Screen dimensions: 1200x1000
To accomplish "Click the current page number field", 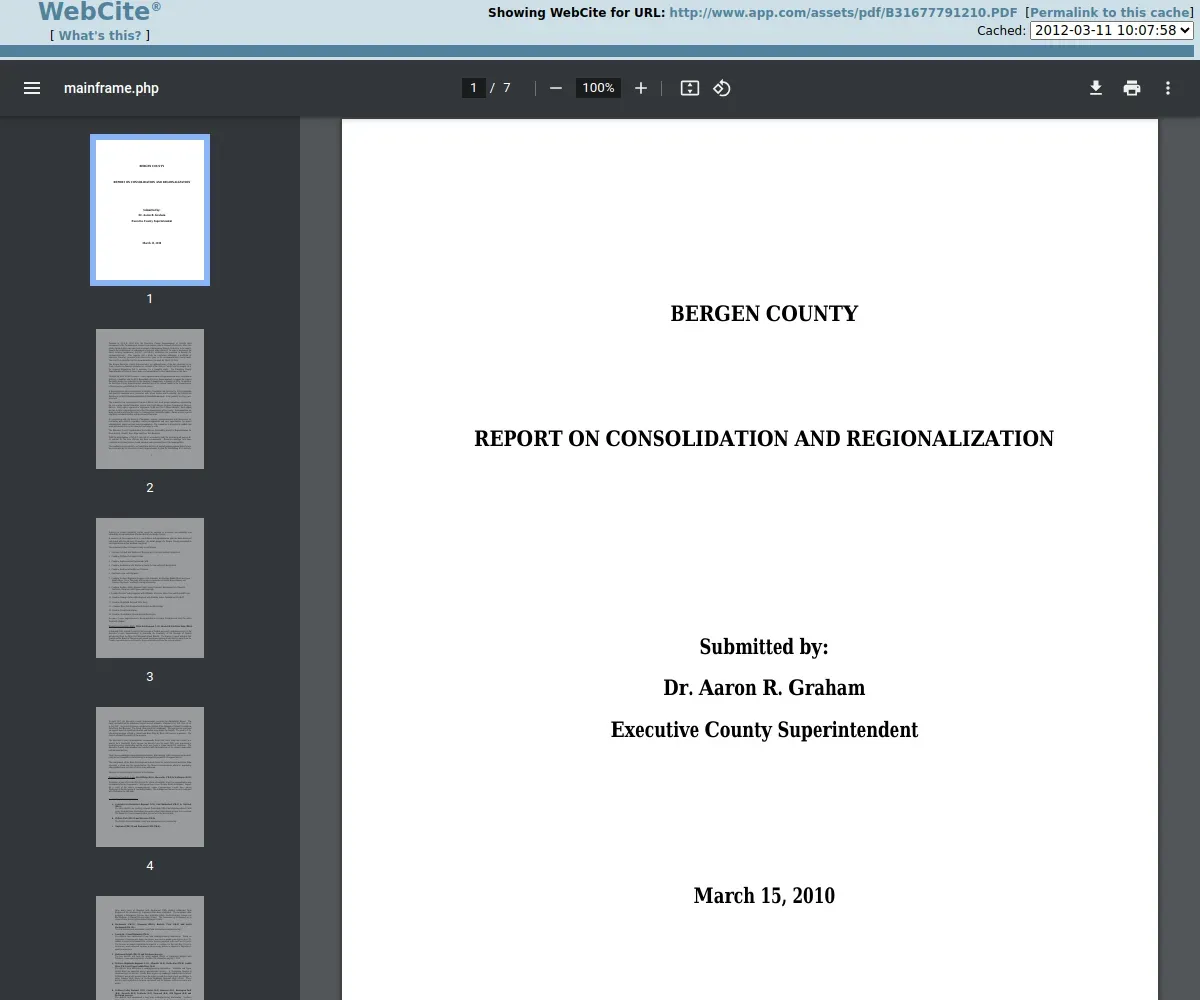I will pyautogui.click(x=474, y=88).
